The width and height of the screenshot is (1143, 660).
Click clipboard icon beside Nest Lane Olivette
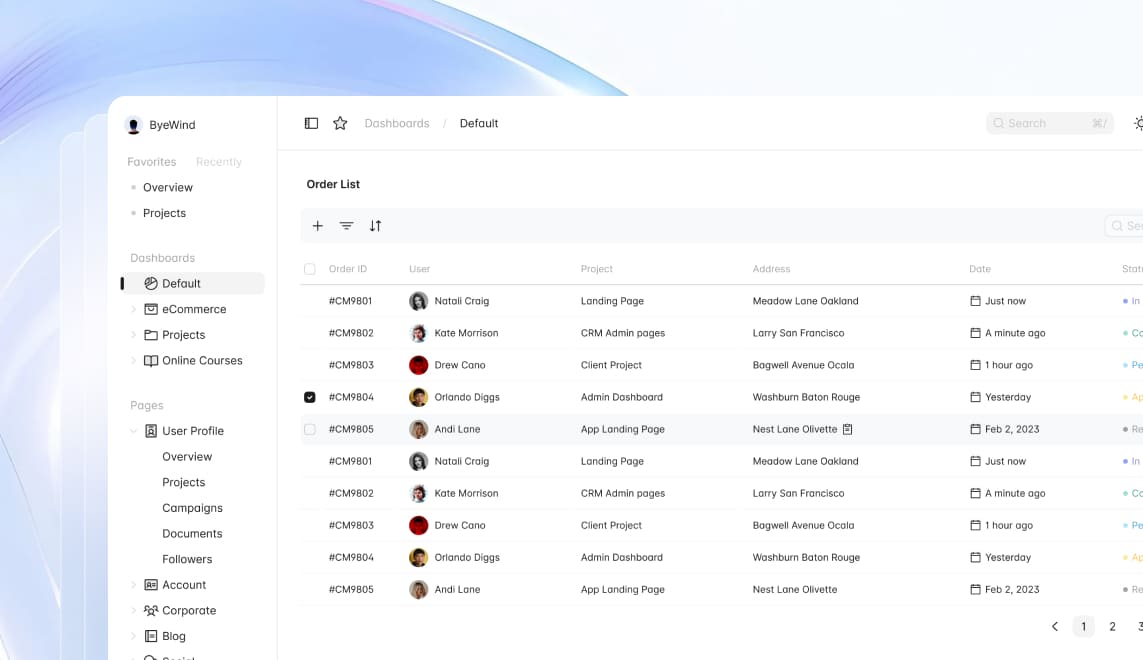click(847, 429)
